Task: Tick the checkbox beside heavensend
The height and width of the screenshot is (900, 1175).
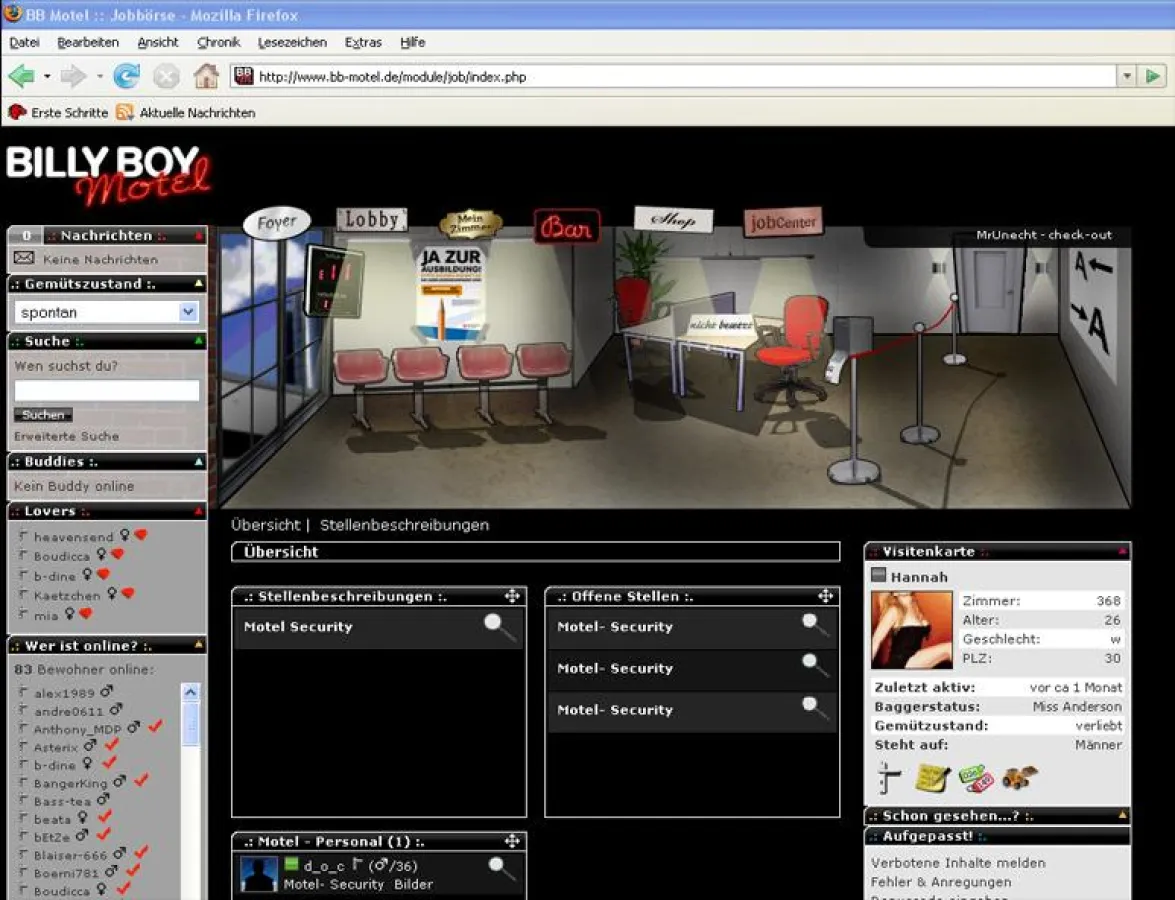Action: [x=23, y=536]
